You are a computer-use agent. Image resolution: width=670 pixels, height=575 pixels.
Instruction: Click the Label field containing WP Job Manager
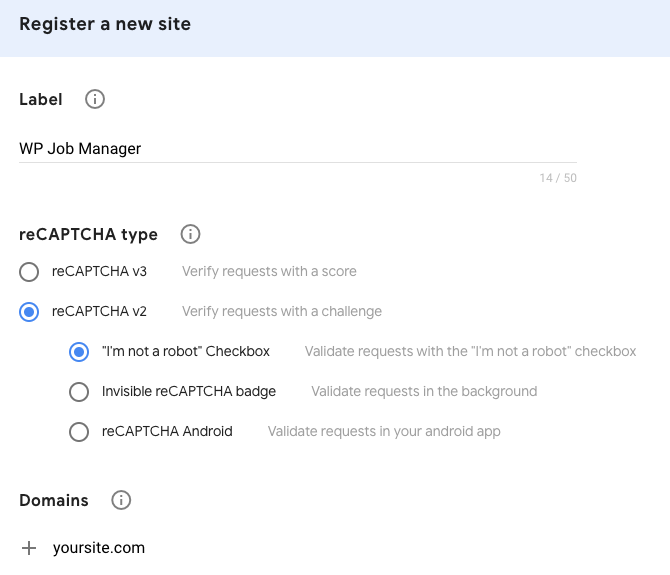click(x=298, y=149)
